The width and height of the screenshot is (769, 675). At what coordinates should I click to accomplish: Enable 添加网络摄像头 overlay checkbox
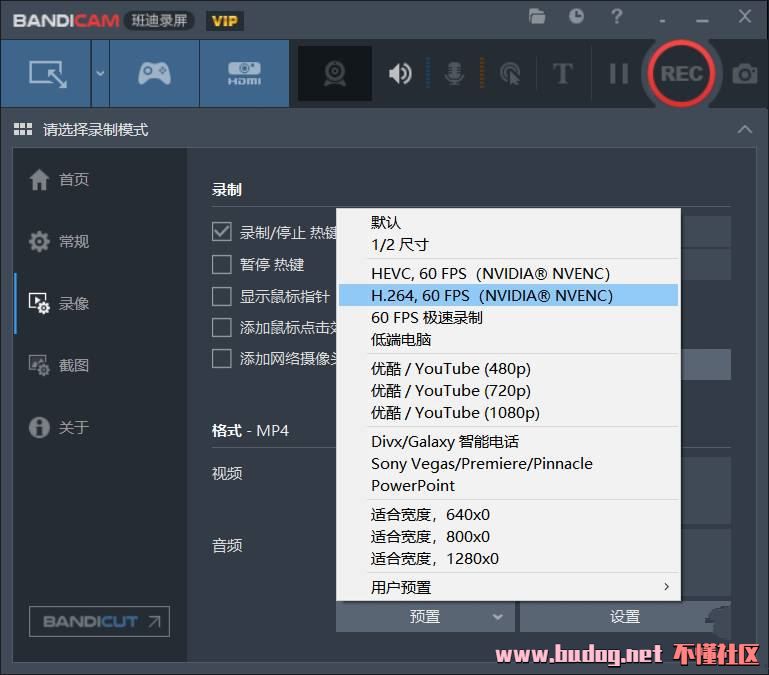(x=222, y=359)
